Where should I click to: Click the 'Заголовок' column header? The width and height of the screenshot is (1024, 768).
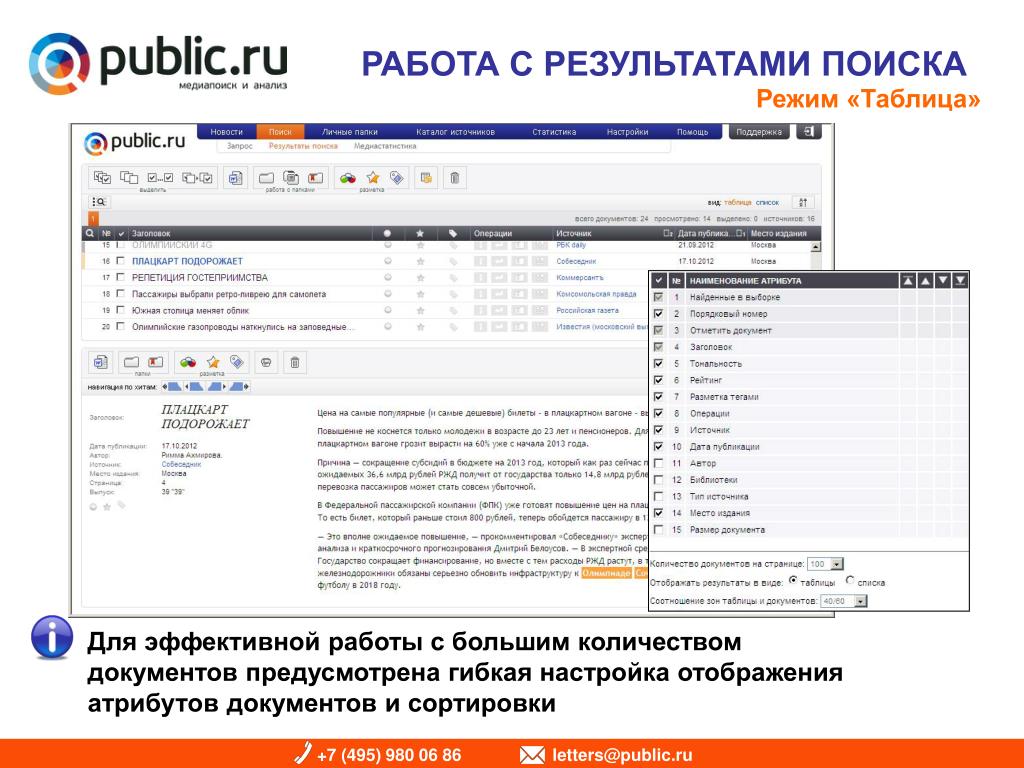[151, 233]
